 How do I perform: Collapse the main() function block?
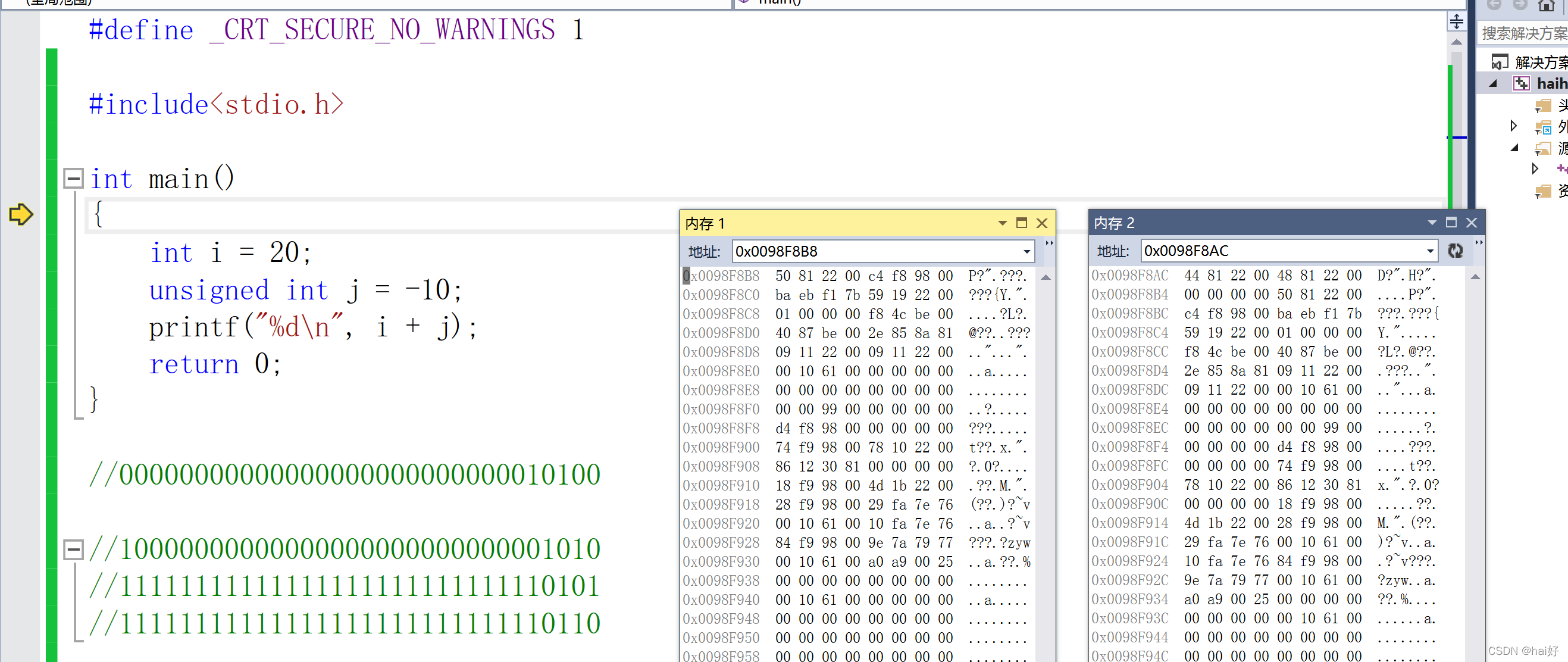[x=74, y=179]
